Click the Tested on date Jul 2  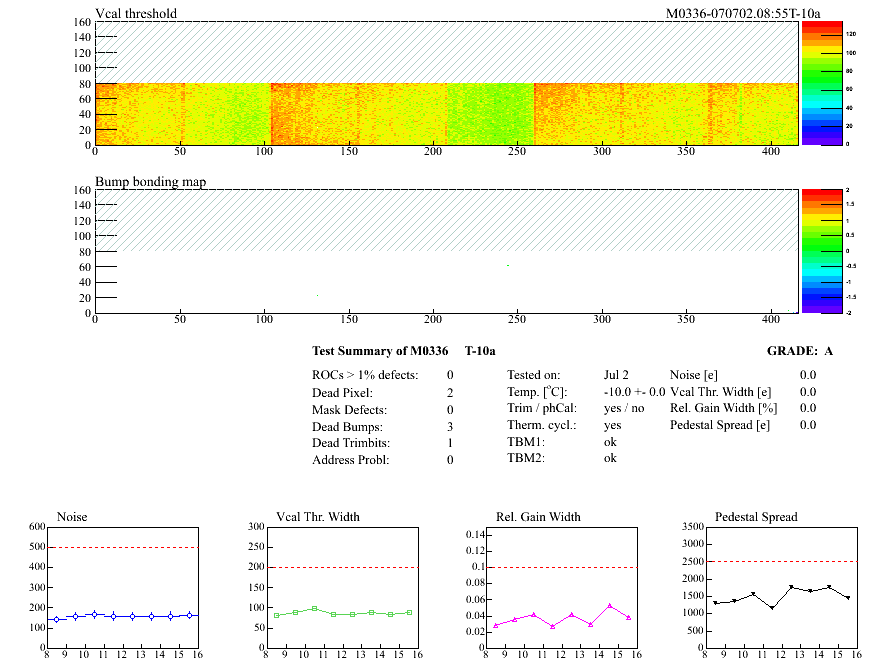(616, 374)
